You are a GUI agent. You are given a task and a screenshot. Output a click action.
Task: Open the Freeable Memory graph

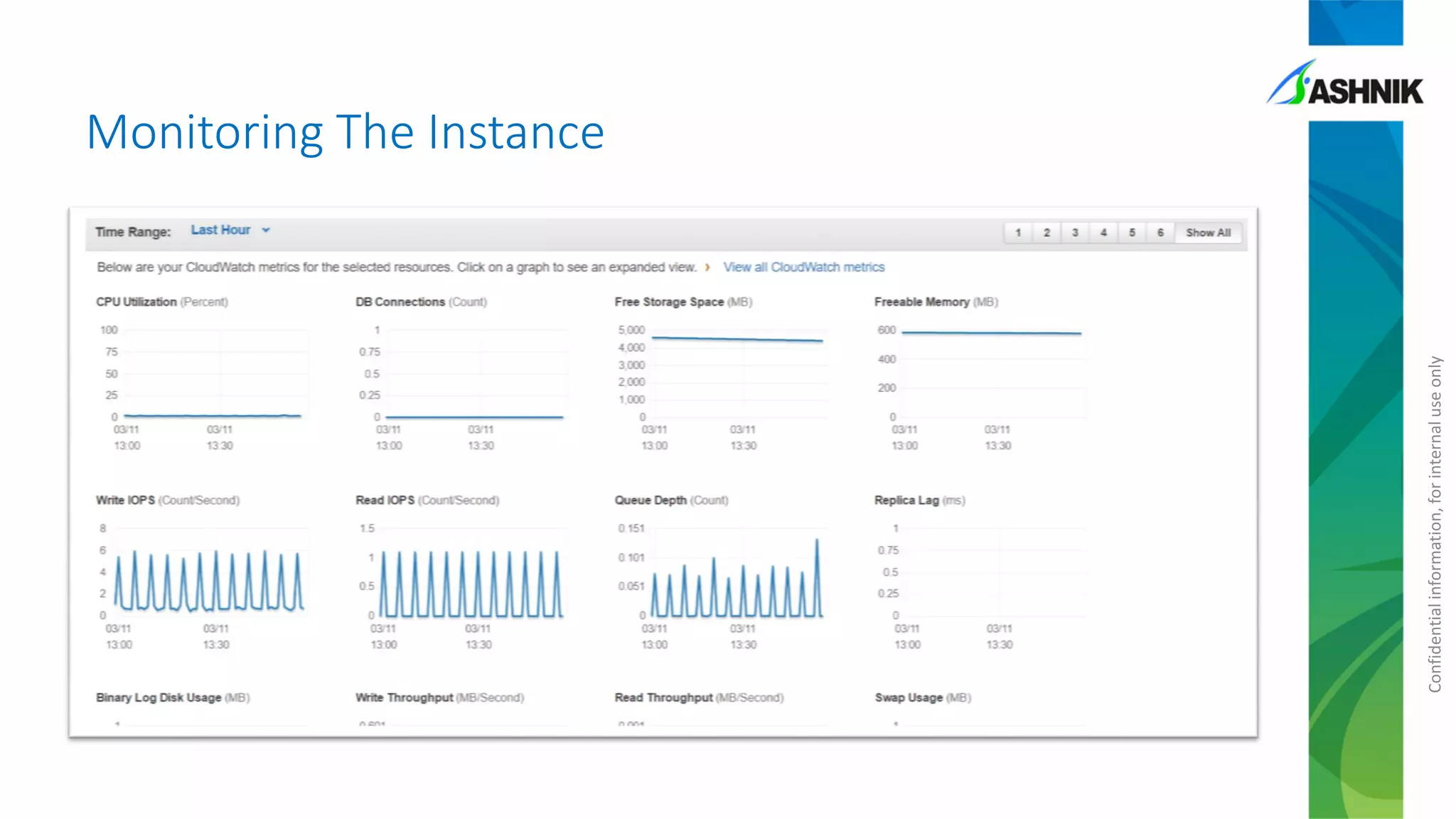[x=983, y=387]
